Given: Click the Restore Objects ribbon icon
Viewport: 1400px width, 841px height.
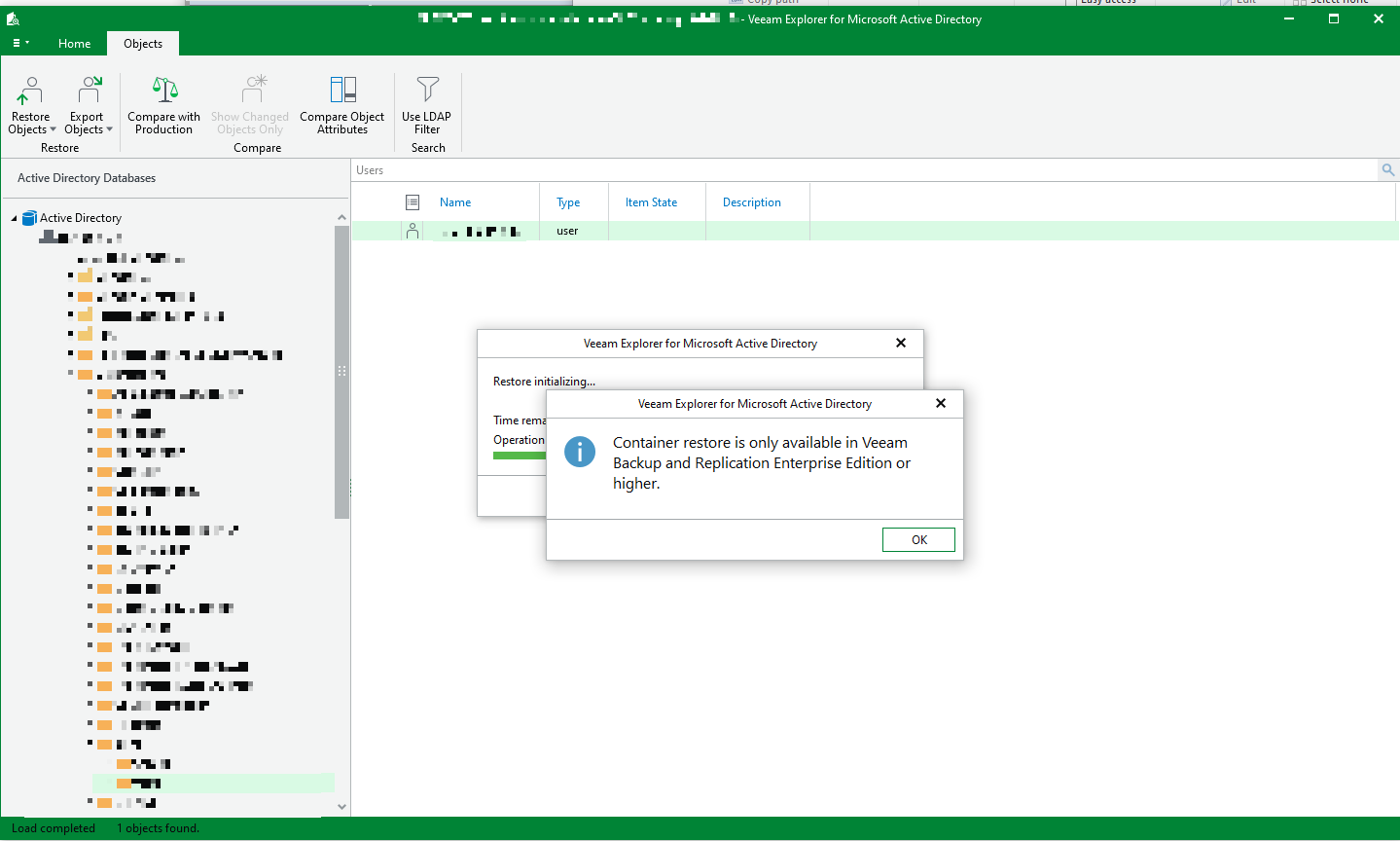Looking at the screenshot, I should click(x=30, y=91).
